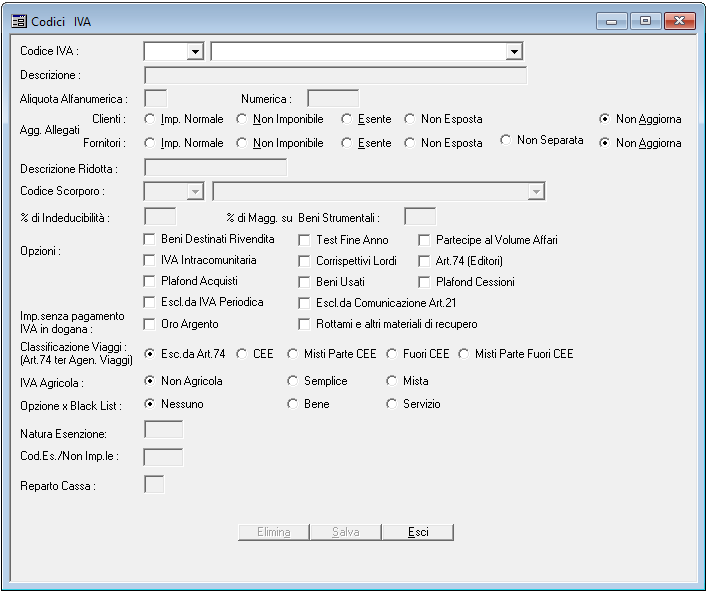Click the Codici IVA window title icon
Viewport: 706px width, 592px height.
pos(19,21)
